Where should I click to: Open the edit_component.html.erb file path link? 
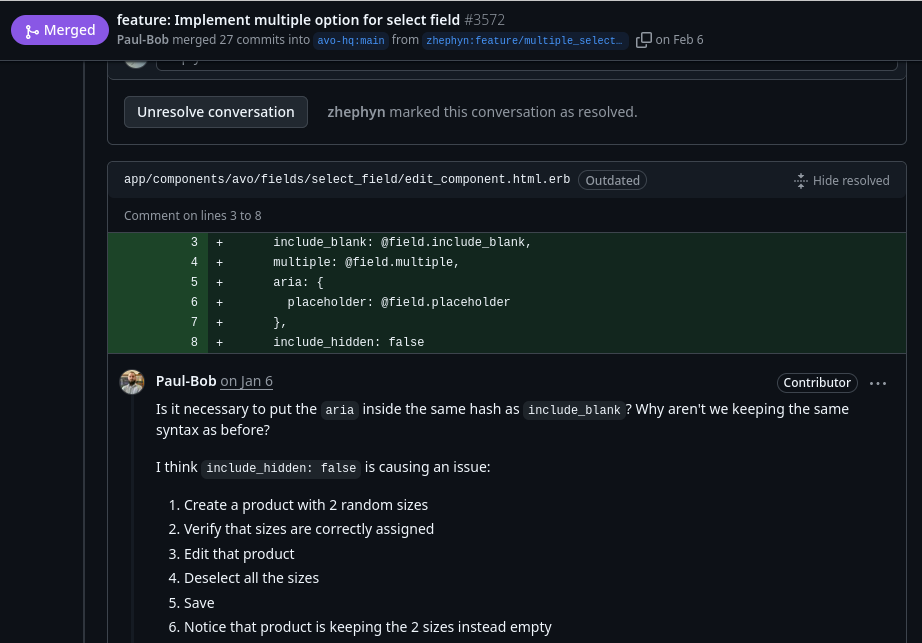(x=347, y=179)
